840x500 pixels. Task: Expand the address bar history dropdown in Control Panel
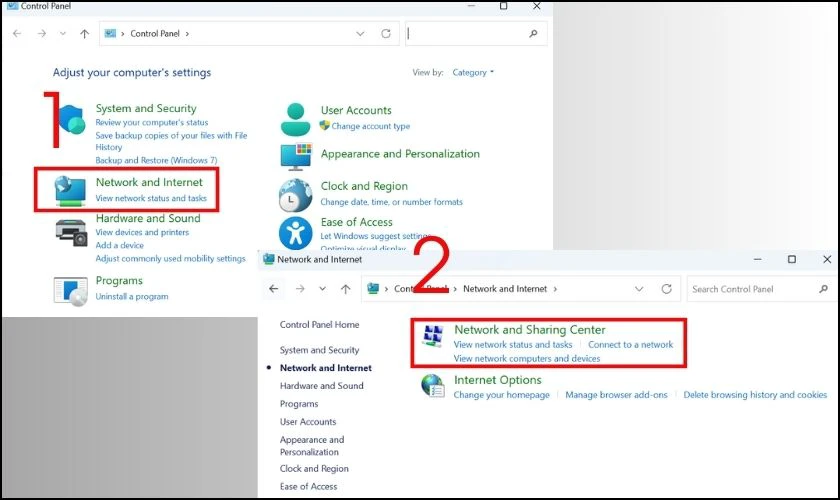[360, 33]
